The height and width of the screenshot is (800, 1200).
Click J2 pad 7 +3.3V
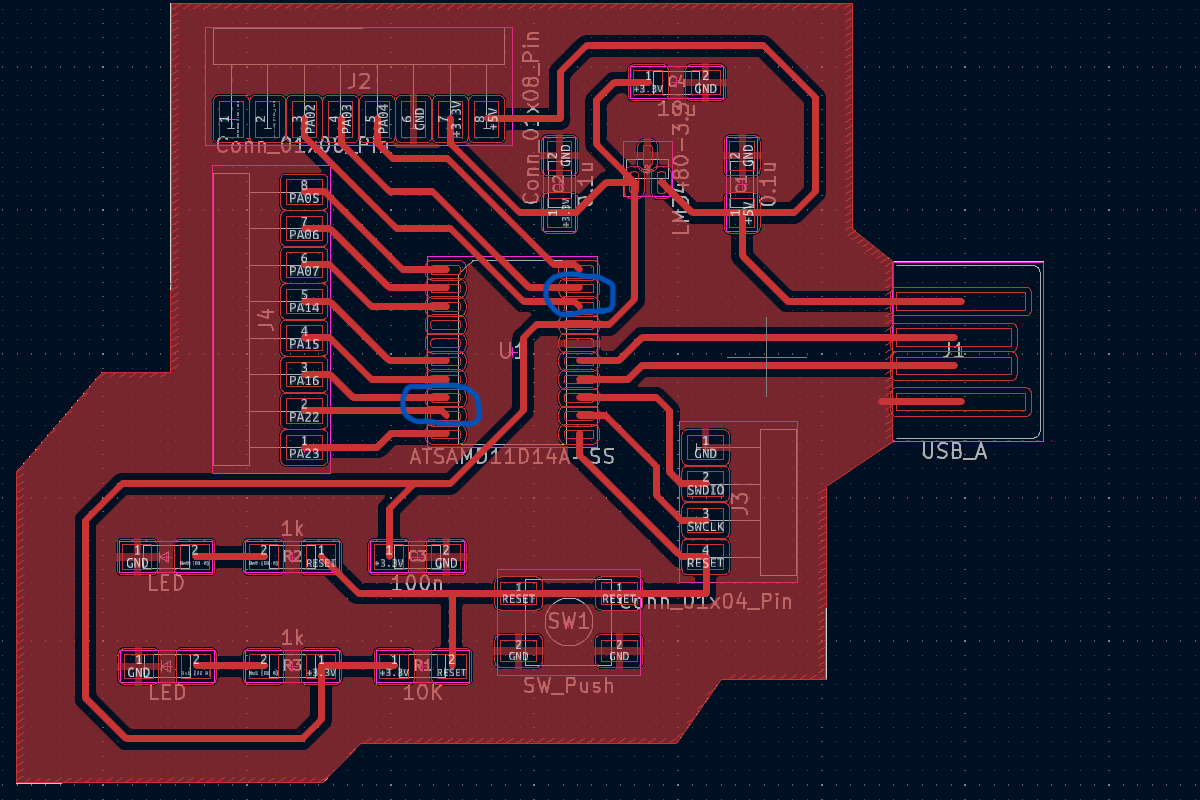(x=451, y=119)
